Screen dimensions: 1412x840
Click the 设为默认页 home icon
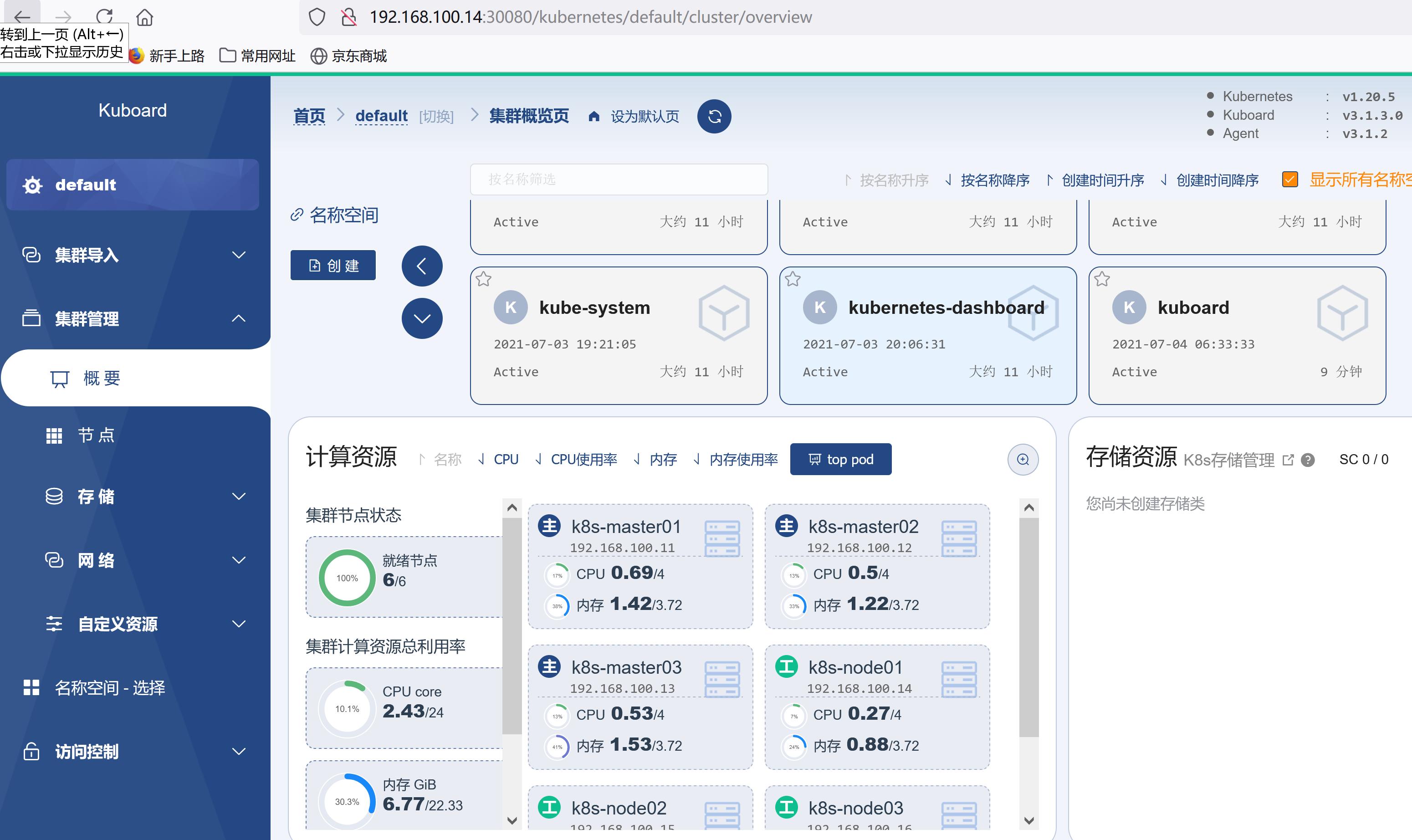click(593, 116)
